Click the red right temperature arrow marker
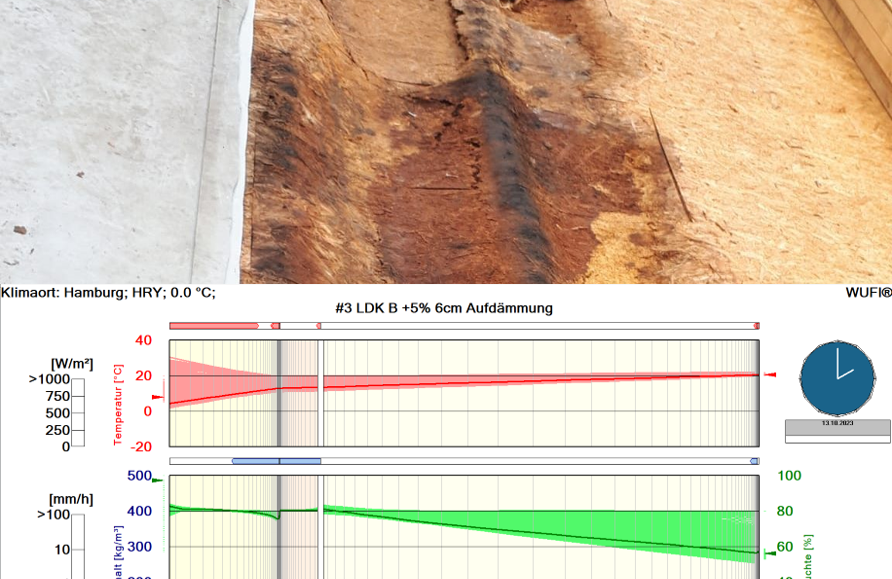Viewport: 892px width, 579px height. pos(770,375)
